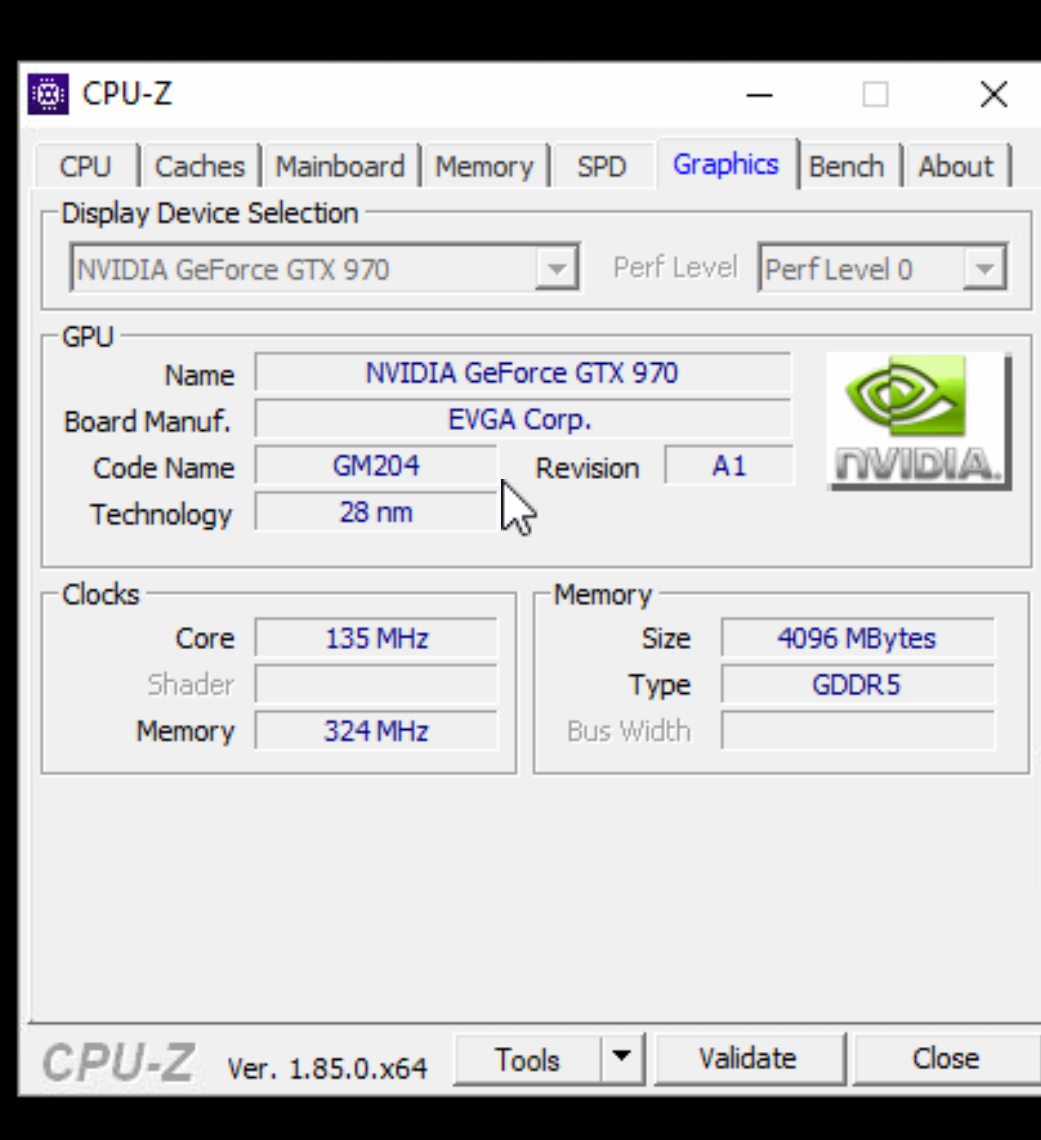Switch to the Caches tab
The image size is (1041, 1140).
[x=200, y=166]
